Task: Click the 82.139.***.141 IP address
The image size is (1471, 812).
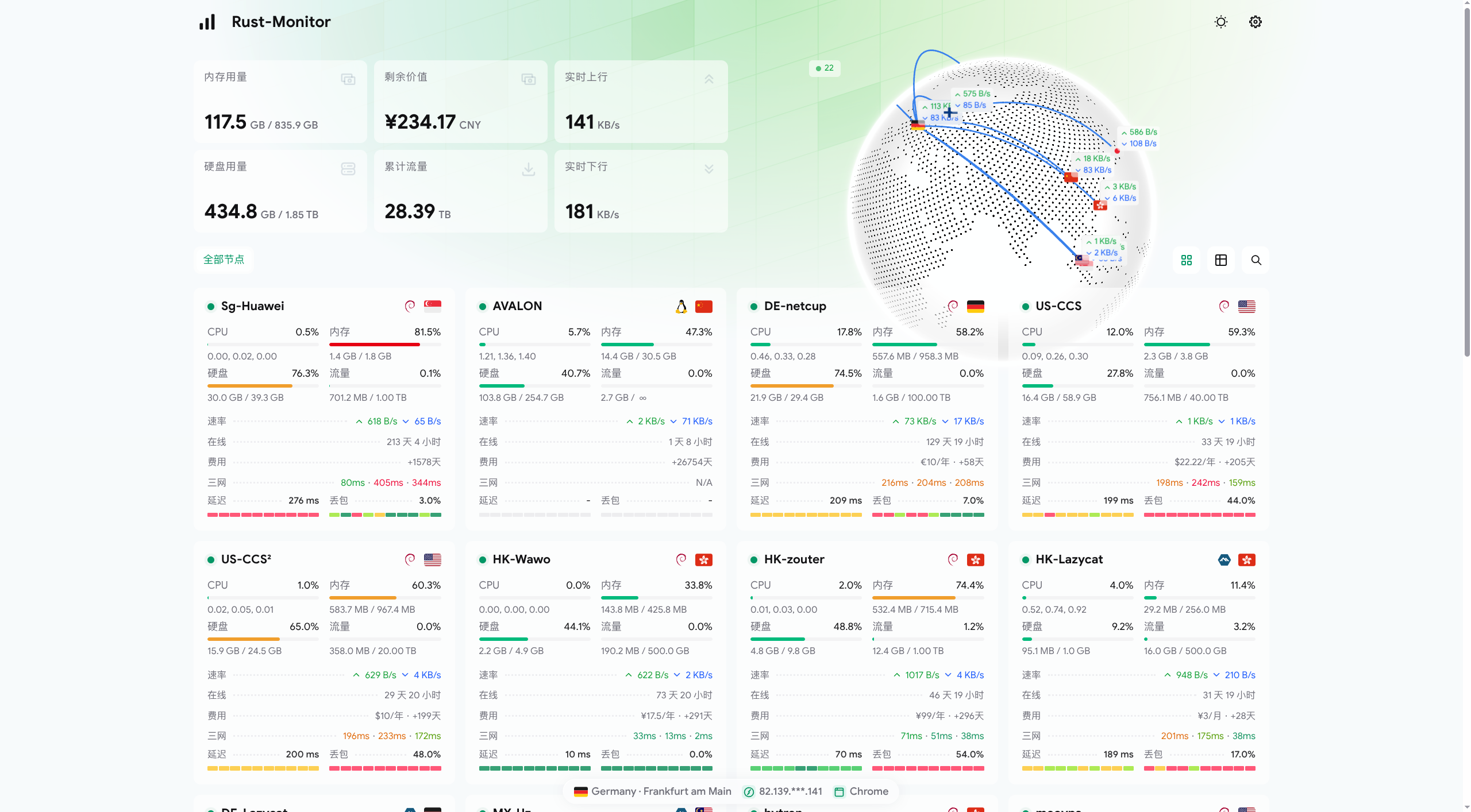Action: pos(791,791)
